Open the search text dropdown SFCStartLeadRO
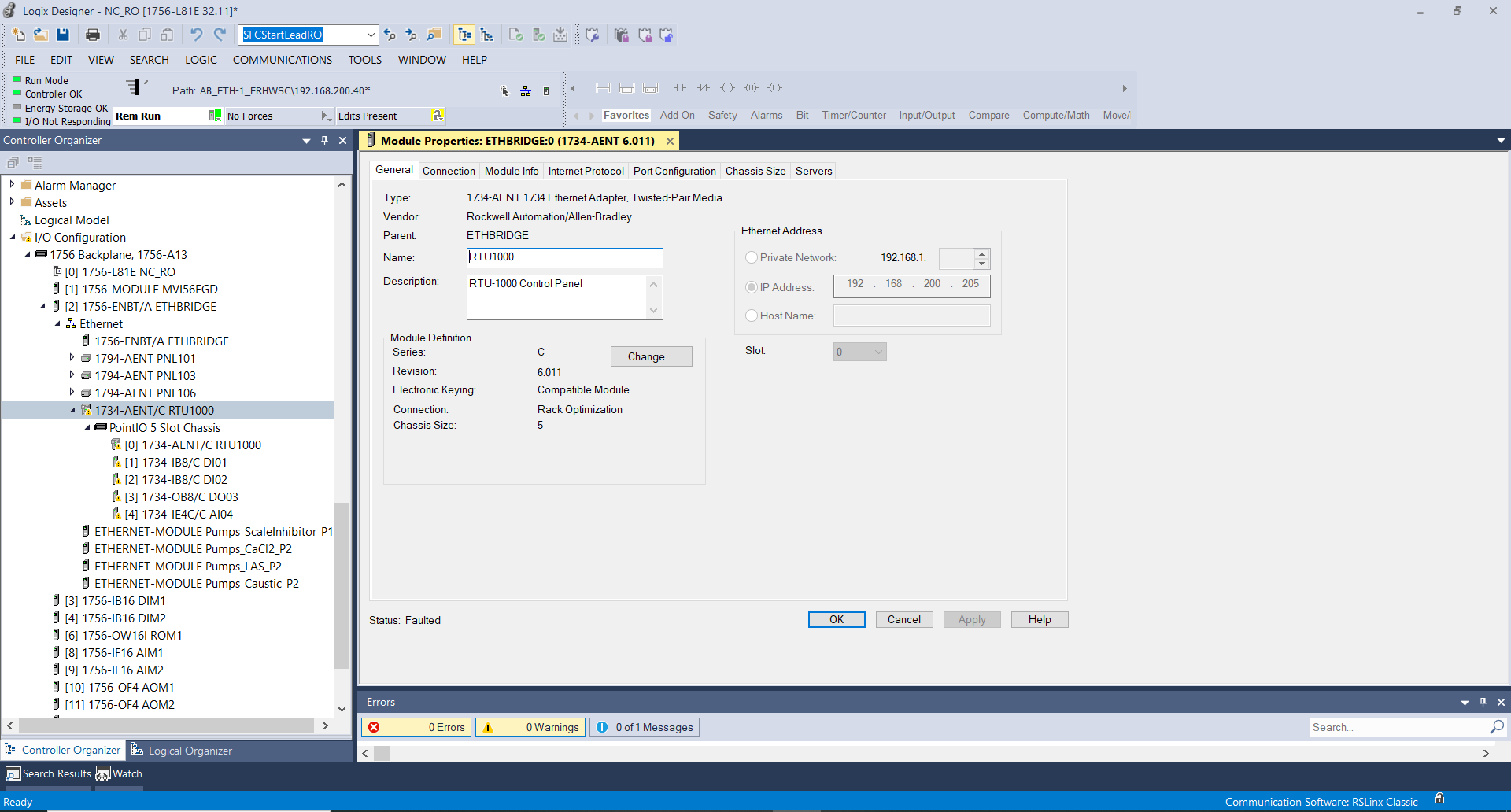 [371, 35]
